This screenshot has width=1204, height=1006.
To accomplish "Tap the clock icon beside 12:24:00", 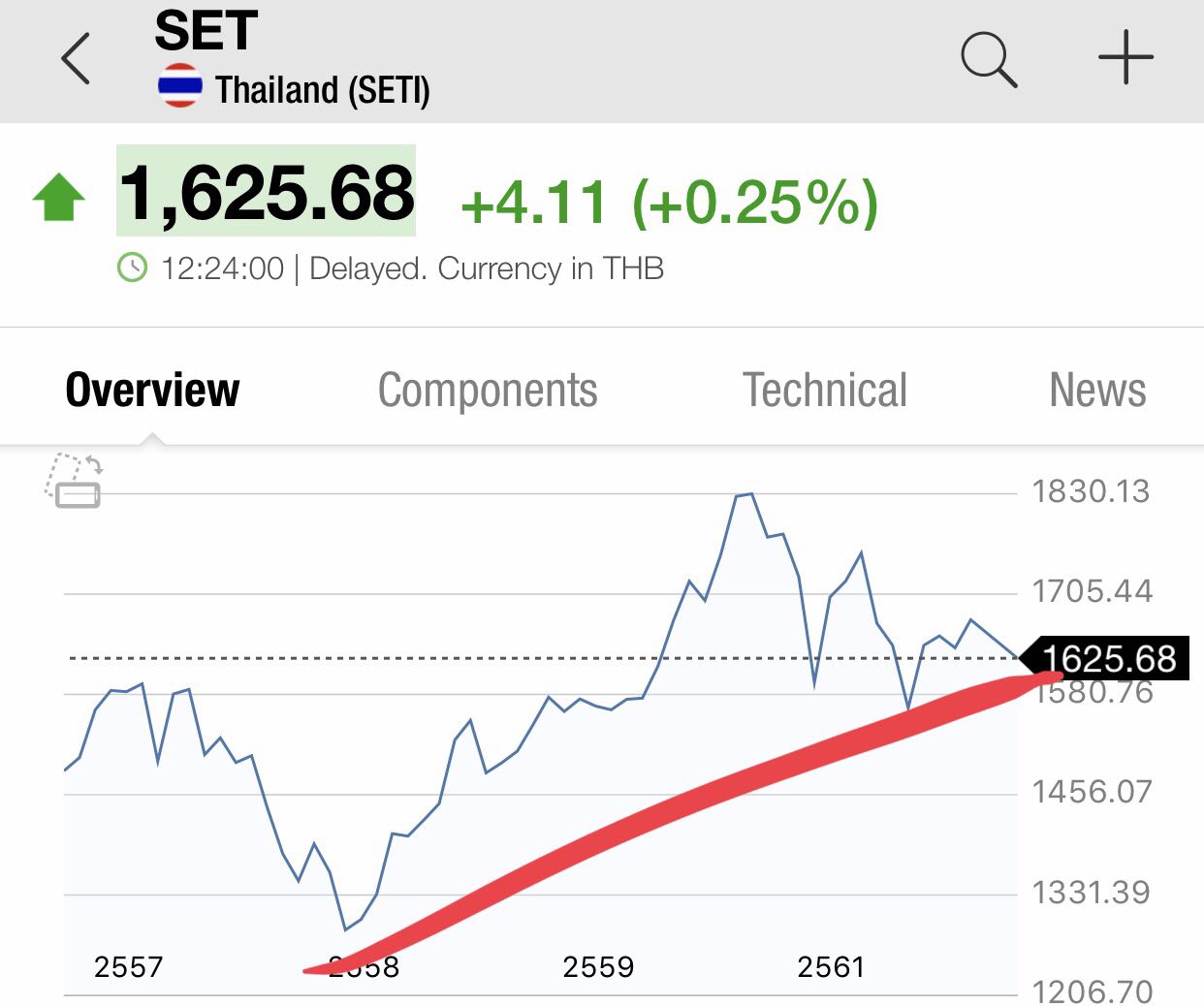I will [x=132, y=267].
